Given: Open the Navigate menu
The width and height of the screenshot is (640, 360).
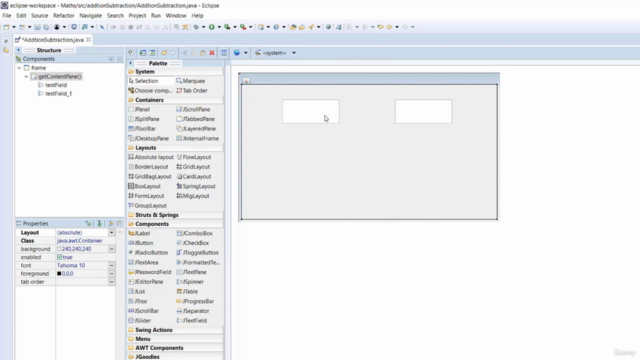Looking at the screenshot, I should (x=91, y=16).
